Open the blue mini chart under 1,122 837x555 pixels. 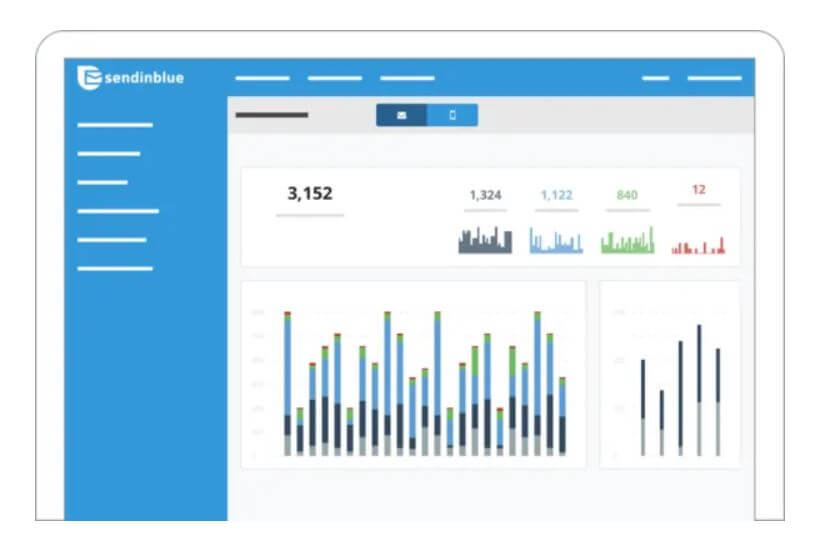556,241
